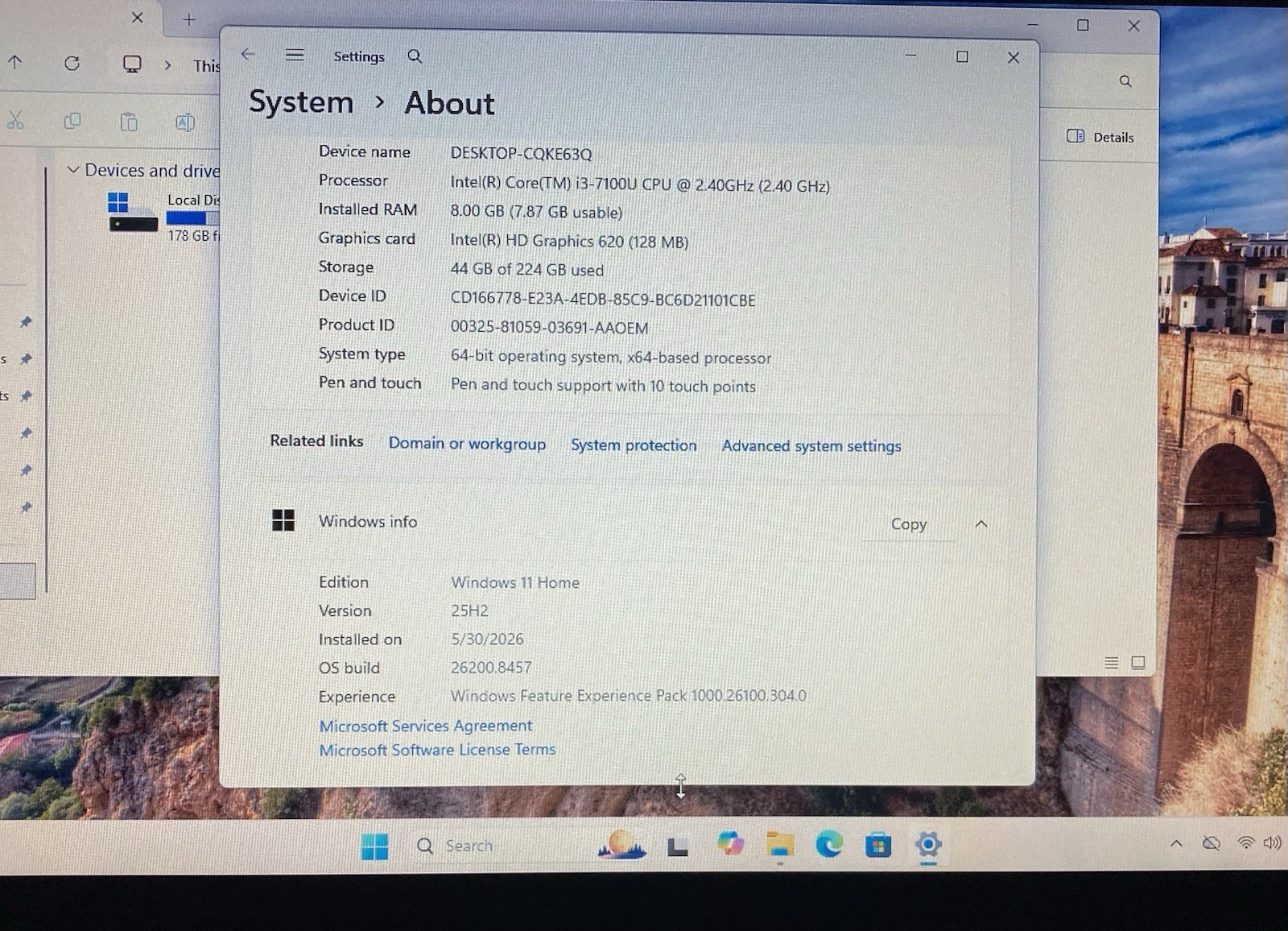
Task: Switch File Explorer to details list view
Action: pyautogui.click(x=1112, y=663)
